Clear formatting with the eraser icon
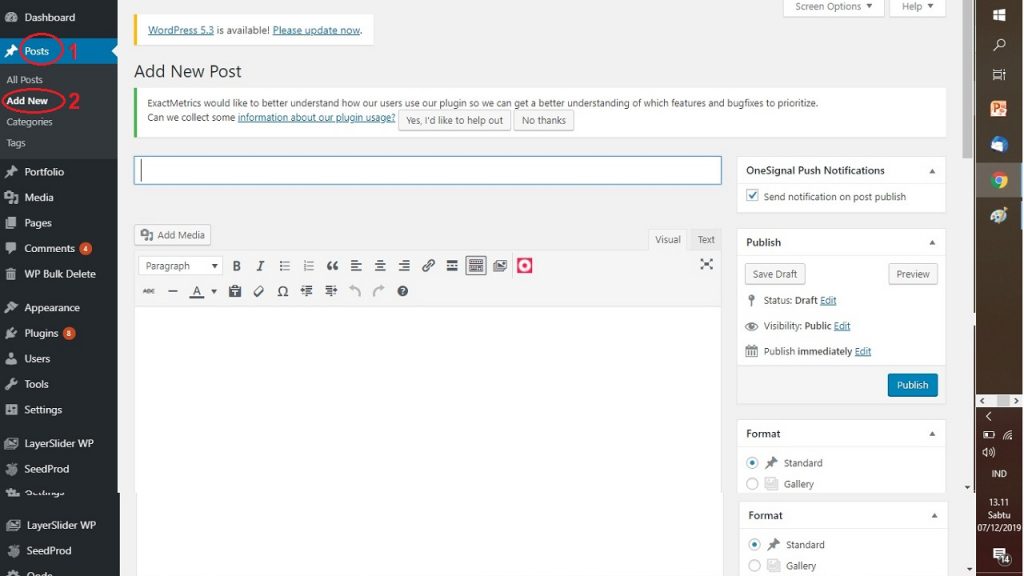1024x576 pixels. (x=258, y=291)
